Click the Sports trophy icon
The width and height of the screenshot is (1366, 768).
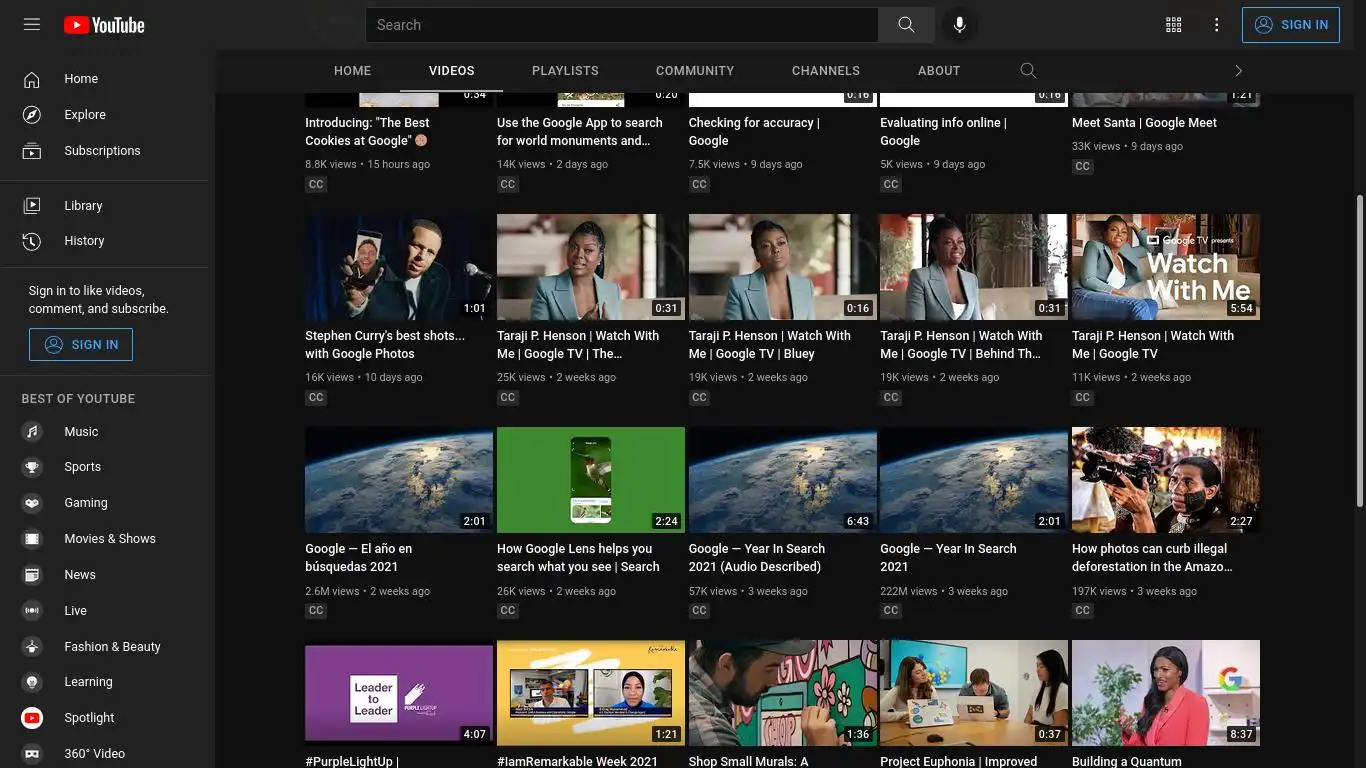[32, 467]
